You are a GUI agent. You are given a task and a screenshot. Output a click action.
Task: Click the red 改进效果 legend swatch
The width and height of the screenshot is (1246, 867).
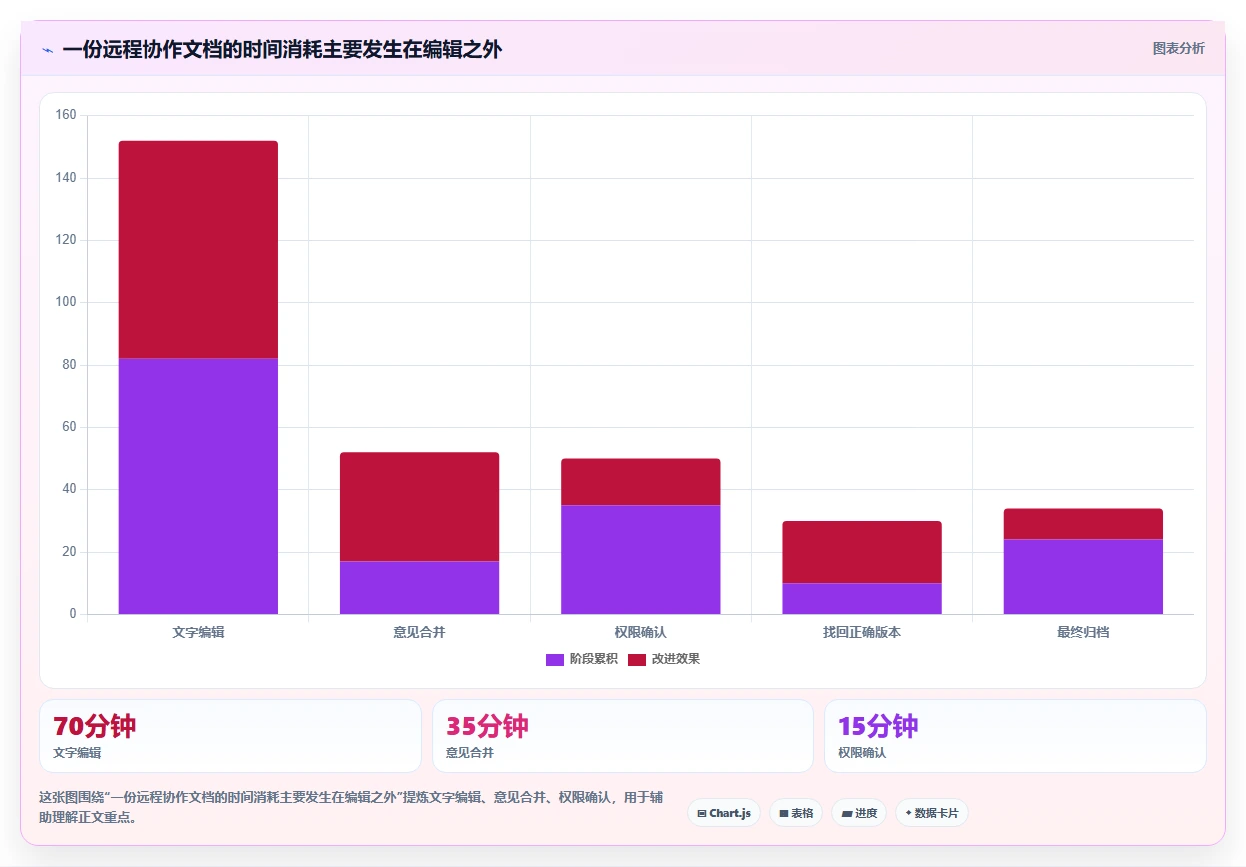point(637,659)
